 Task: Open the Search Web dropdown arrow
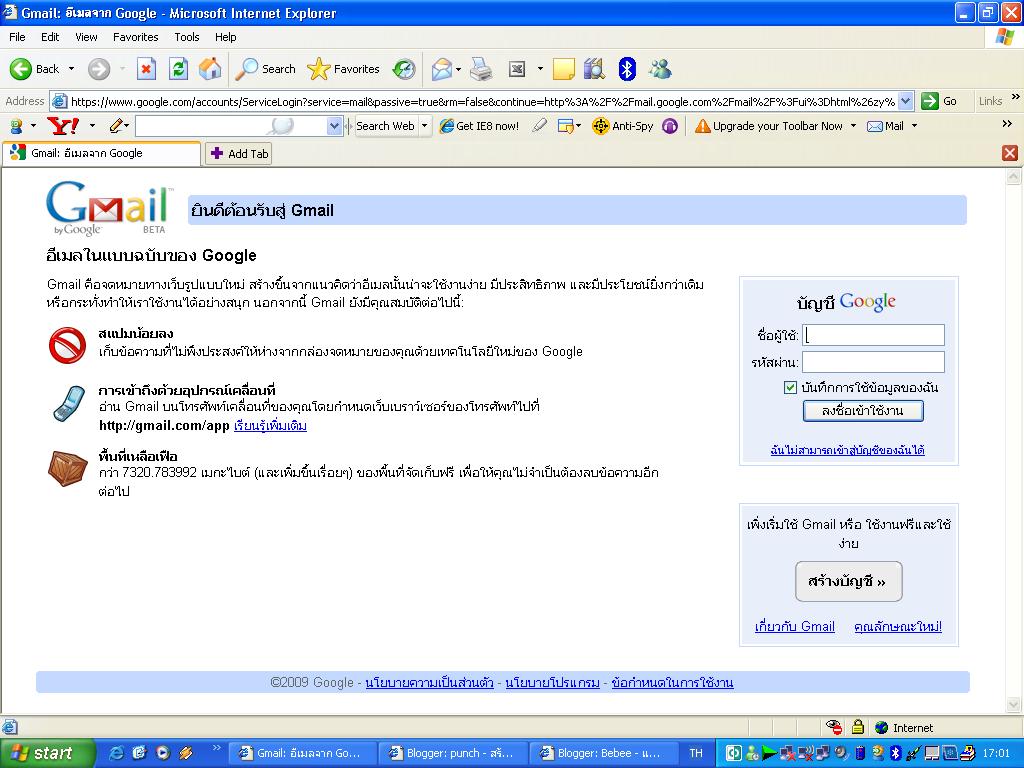point(424,125)
